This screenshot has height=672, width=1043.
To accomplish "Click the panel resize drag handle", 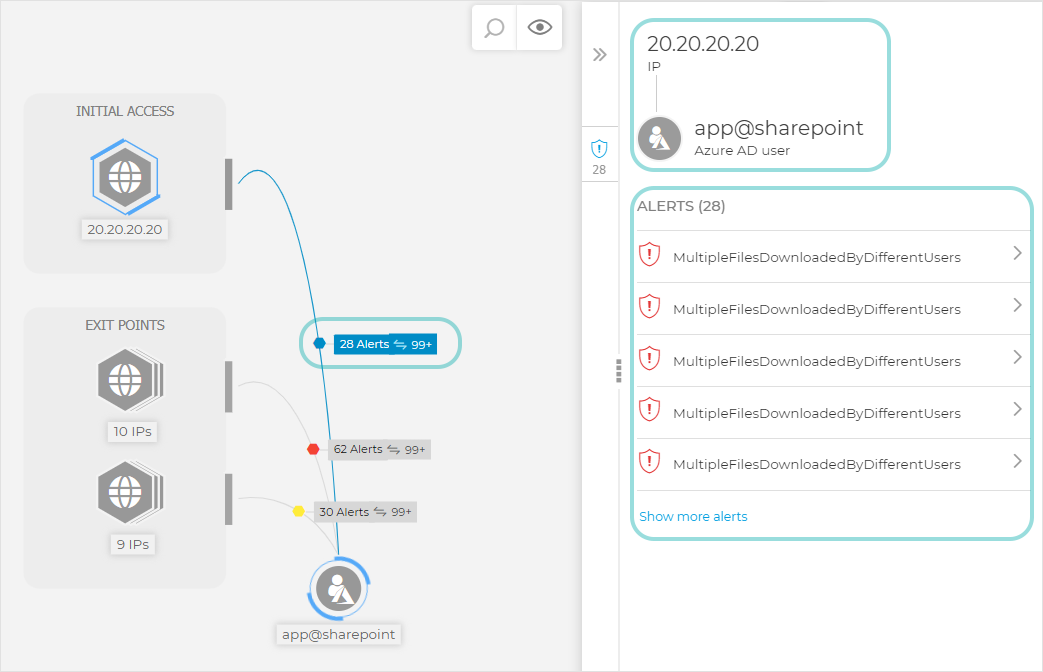I will [x=619, y=371].
